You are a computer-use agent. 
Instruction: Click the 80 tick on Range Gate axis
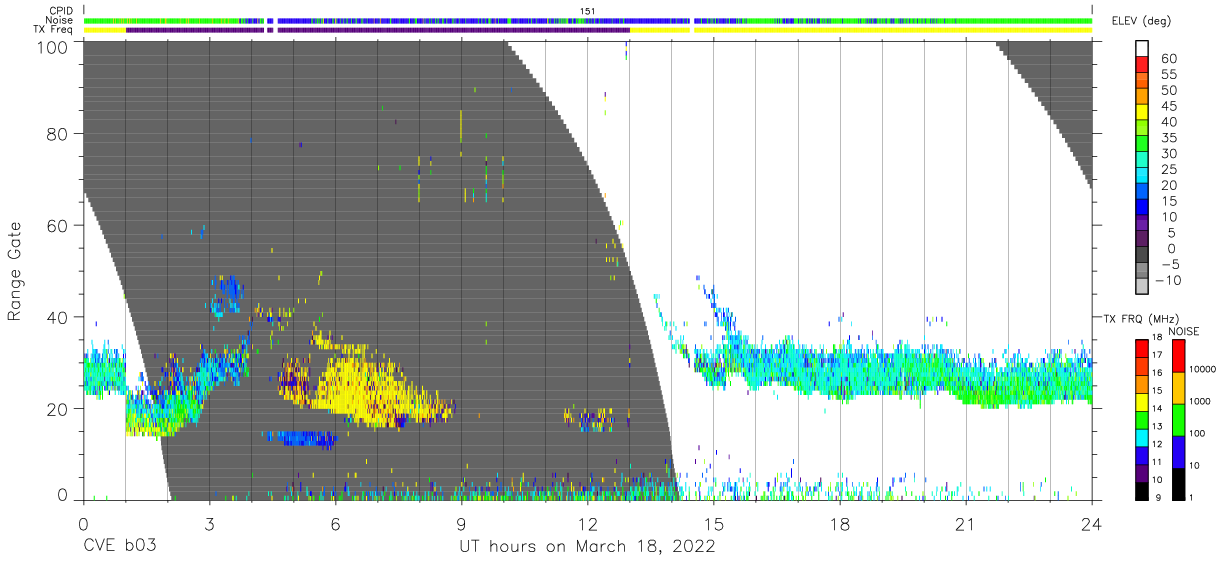(x=58, y=133)
